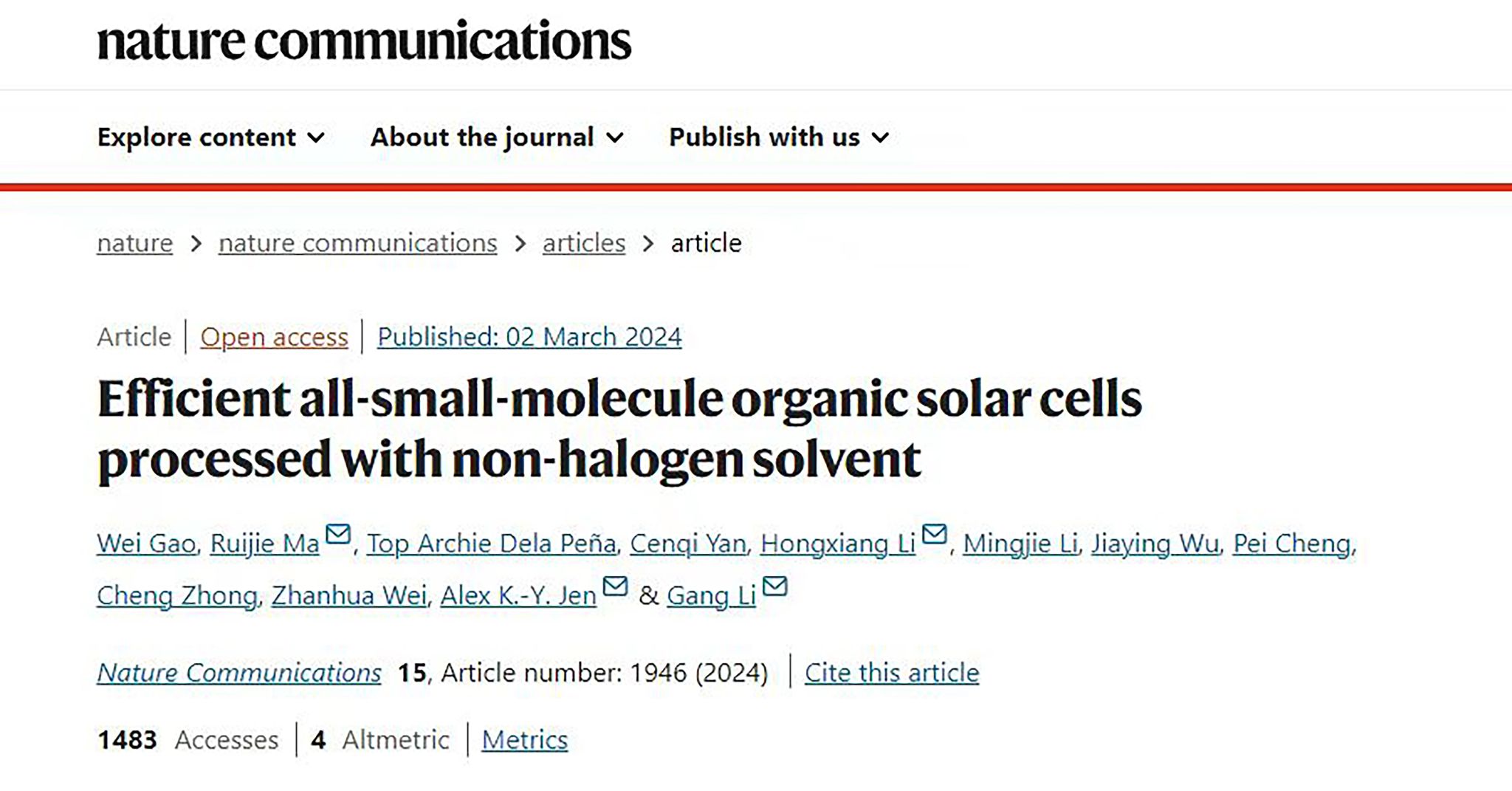Click the envelope icon beside Alex K.-Y. Jen
Image resolution: width=1512 pixels, height=791 pixels.
pos(615,586)
